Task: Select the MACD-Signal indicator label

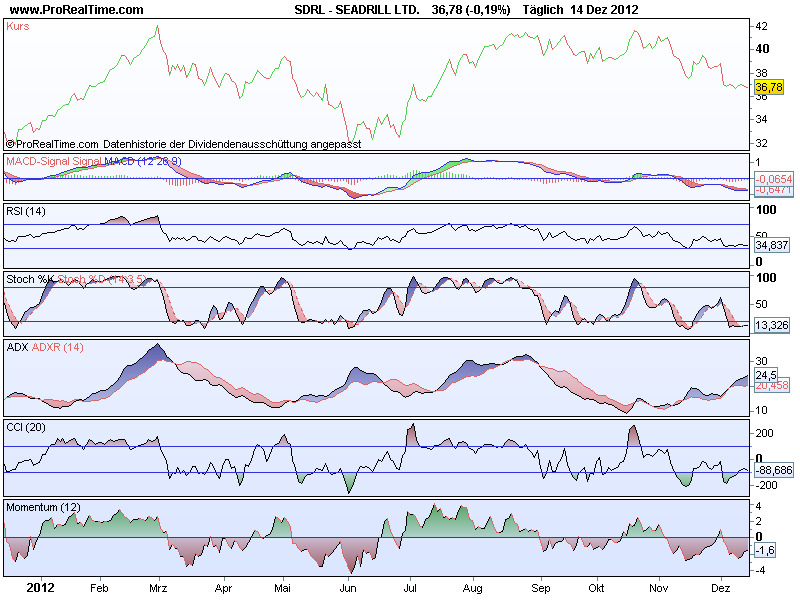Action: [x=38, y=161]
